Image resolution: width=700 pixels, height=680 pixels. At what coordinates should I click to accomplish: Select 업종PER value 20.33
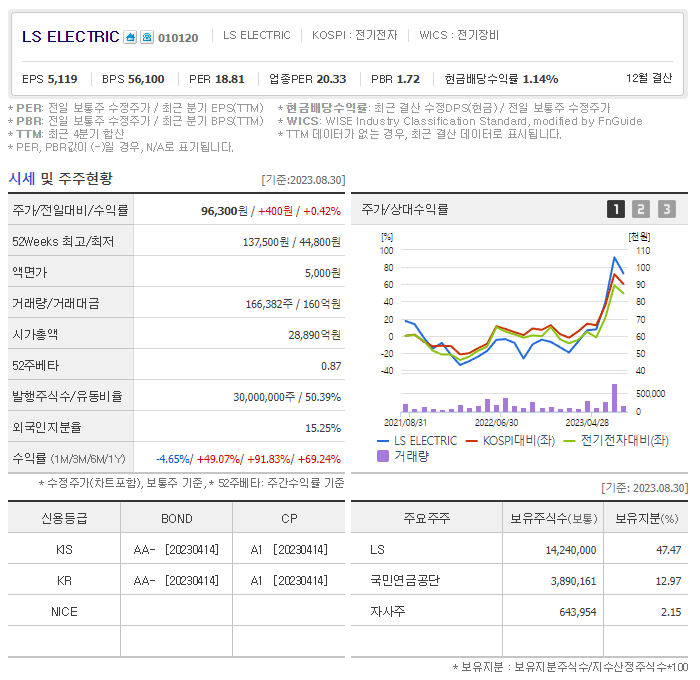[331, 79]
